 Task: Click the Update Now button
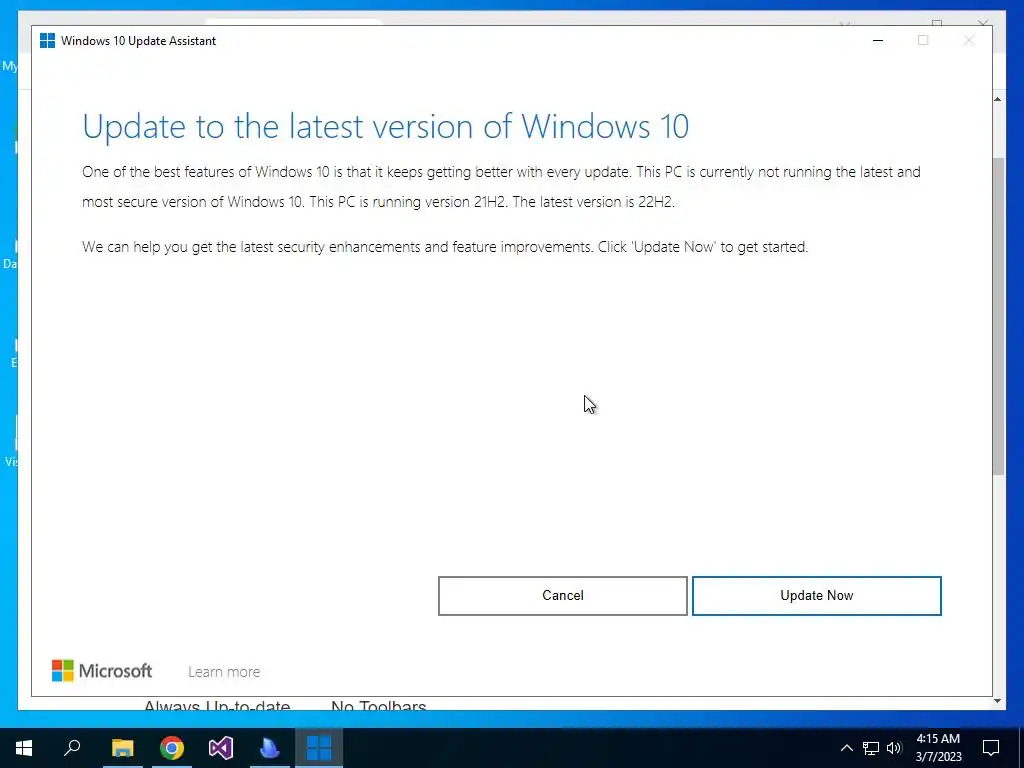point(816,596)
